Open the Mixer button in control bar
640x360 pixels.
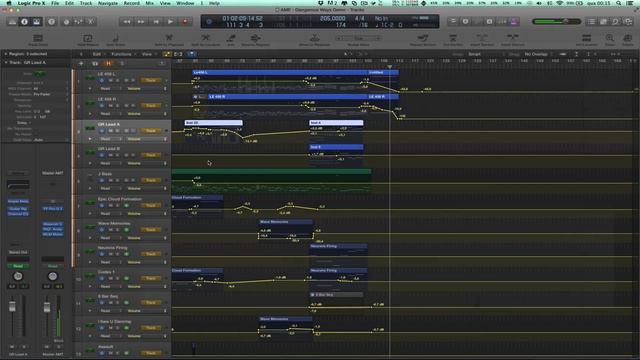tap(78, 21)
